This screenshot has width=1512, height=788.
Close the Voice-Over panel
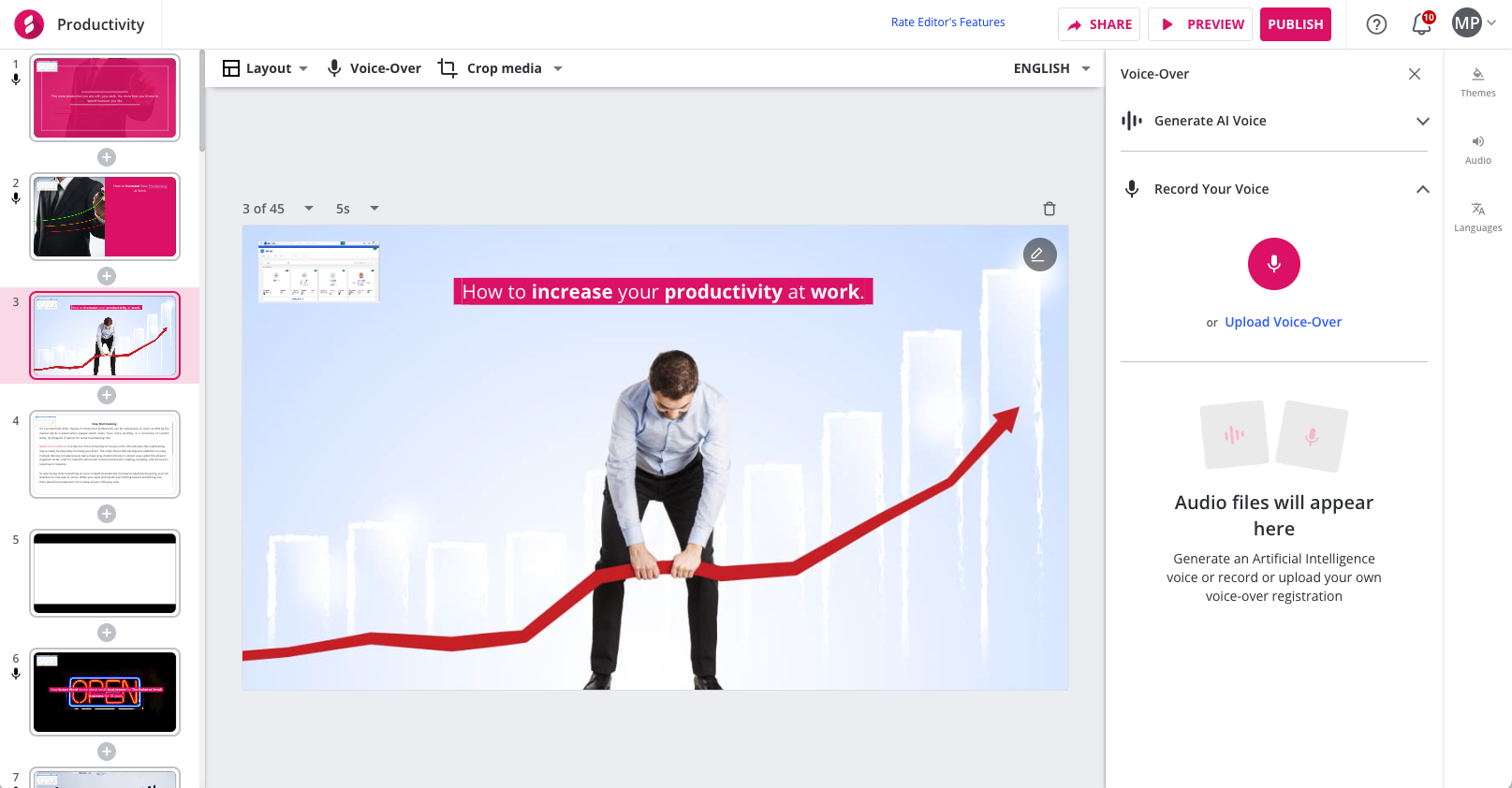click(1415, 74)
